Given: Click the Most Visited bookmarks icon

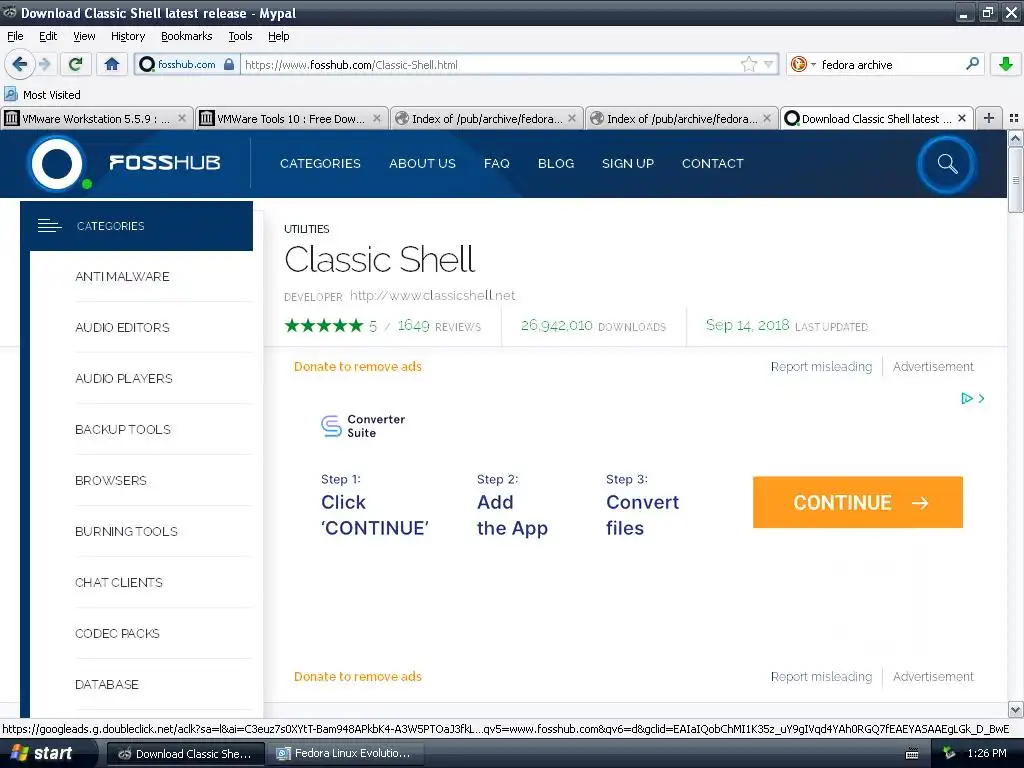Looking at the screenshot, I should click(x=10, y=95).
